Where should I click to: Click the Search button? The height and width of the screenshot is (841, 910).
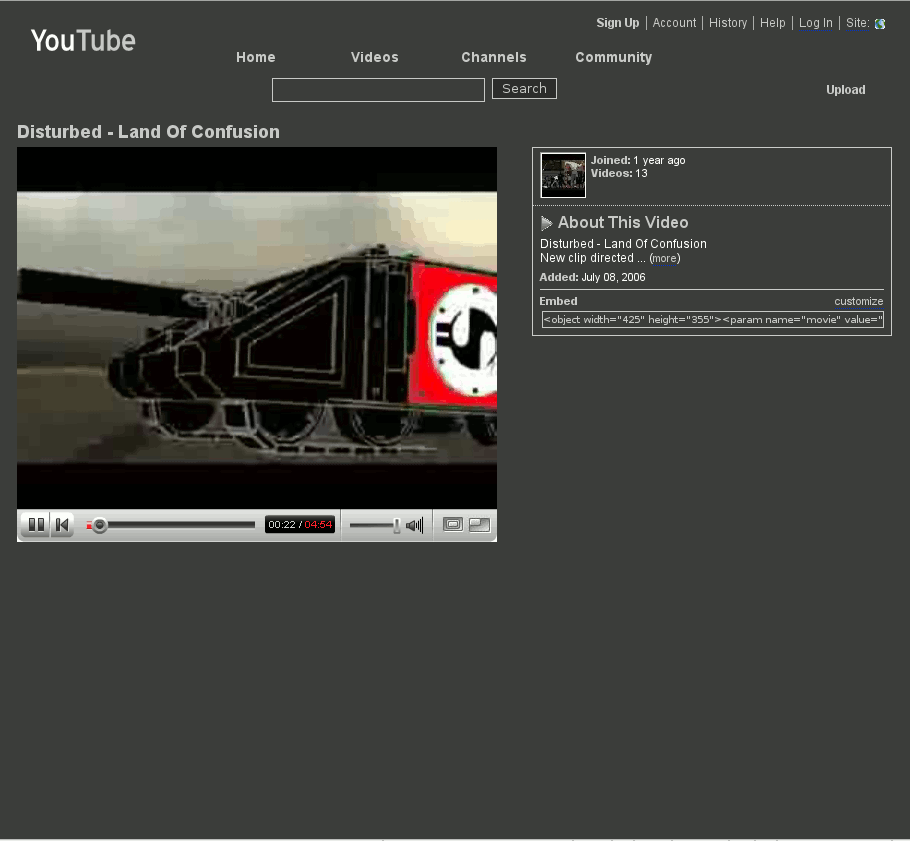(524, 89)
